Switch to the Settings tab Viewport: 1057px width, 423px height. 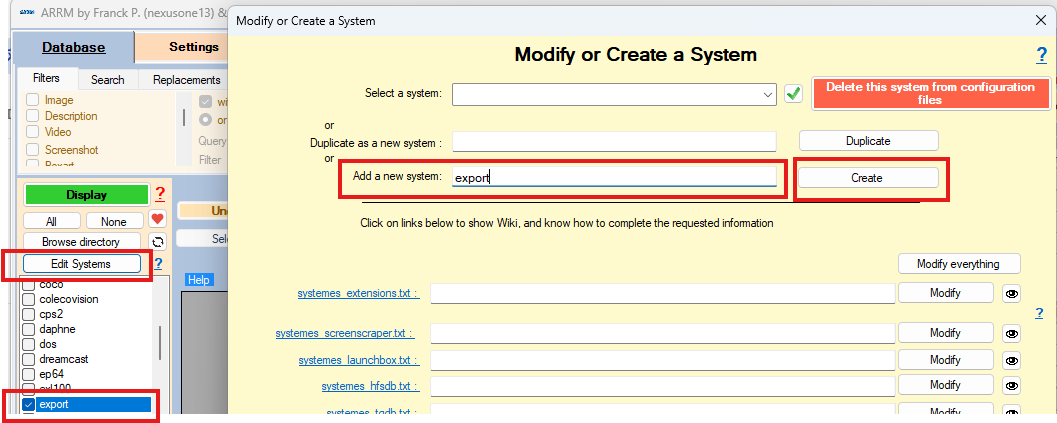coord(193,47)
